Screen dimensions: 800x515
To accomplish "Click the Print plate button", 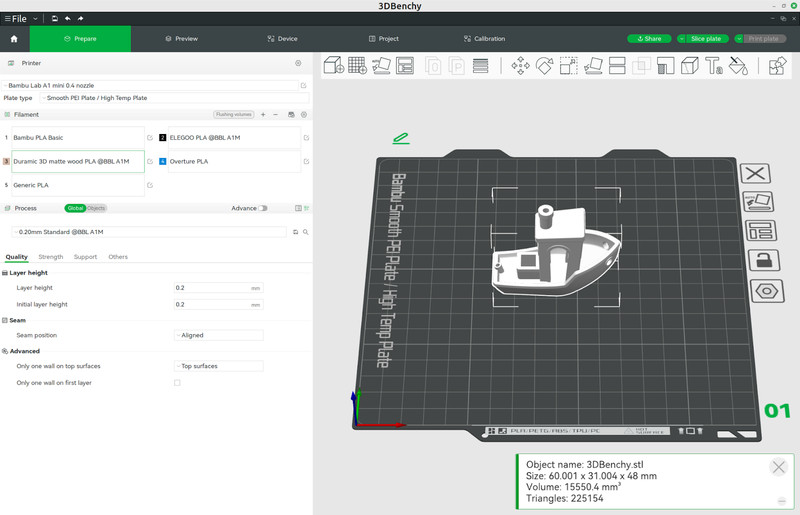I will (764, 39).
